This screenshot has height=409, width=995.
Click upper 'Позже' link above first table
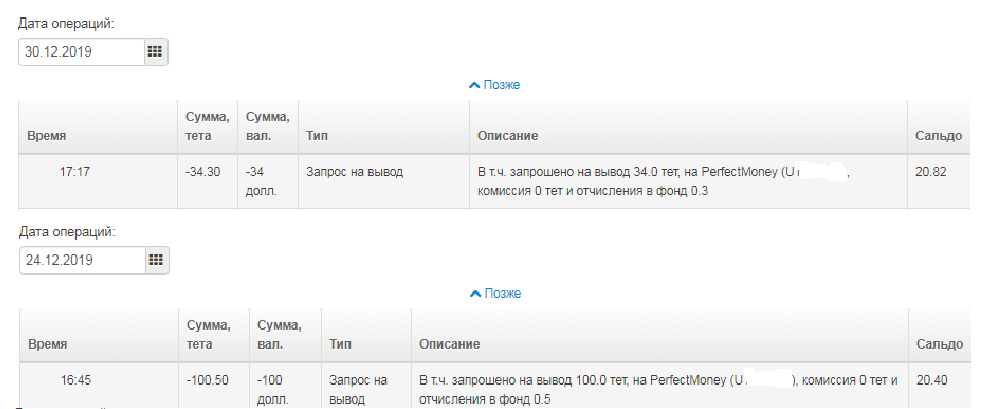click(501, 85)
